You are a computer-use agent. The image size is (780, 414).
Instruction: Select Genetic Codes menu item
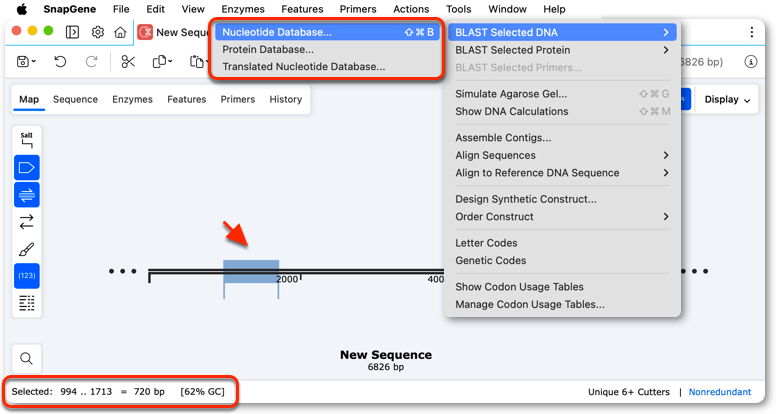[562, 260]
